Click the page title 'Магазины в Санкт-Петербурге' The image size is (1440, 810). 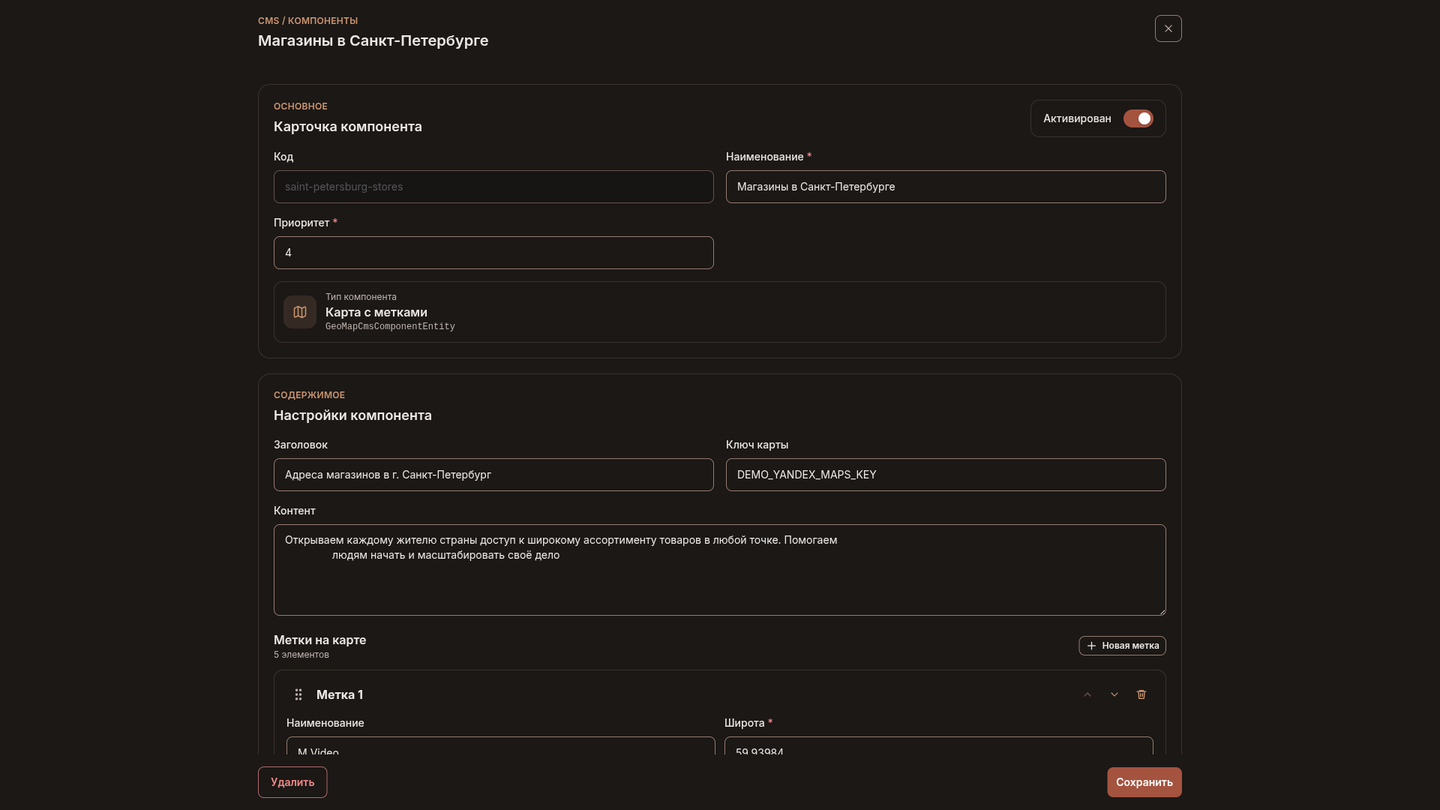click(x=373, y=41)
